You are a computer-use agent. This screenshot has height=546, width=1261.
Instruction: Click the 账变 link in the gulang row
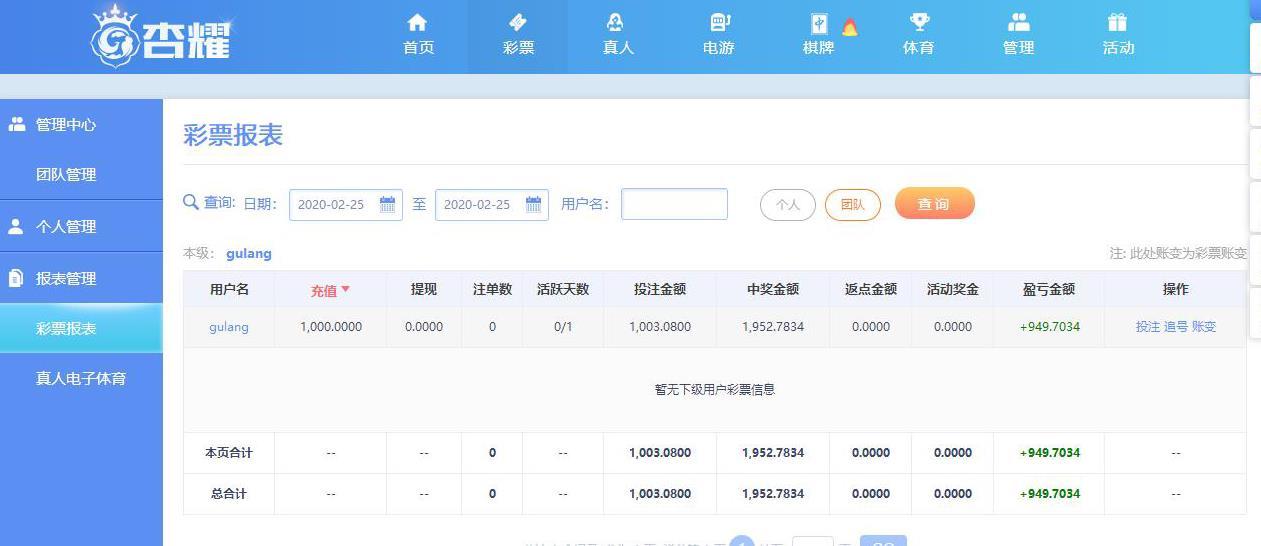(1204, 327)
